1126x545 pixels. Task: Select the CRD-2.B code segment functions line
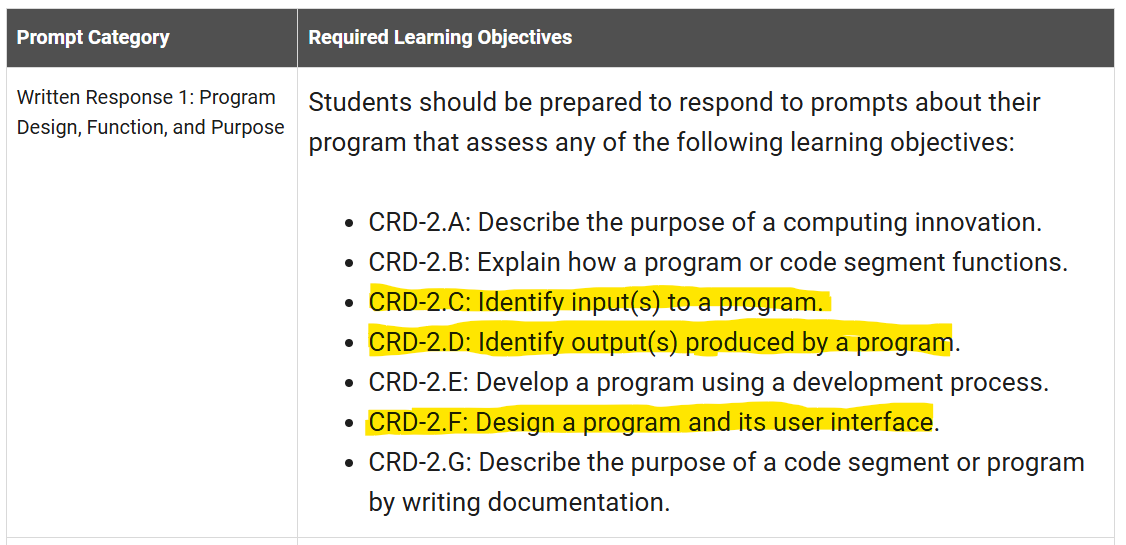[718, 263]
